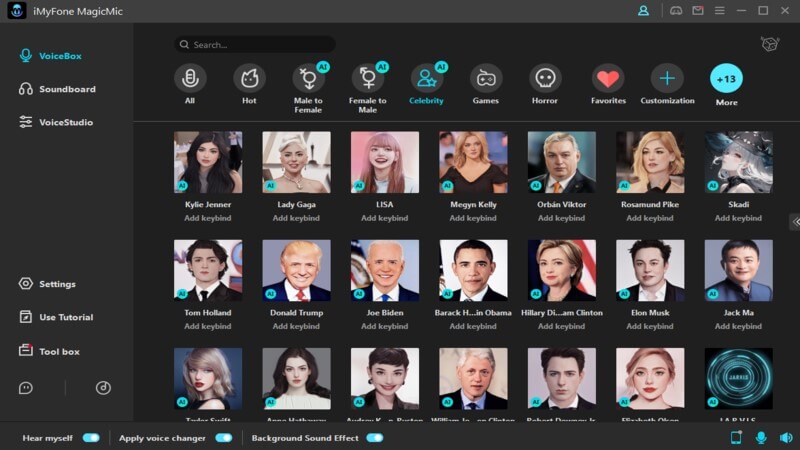Add keybind for Joe Biden

[x=385, y=326]
